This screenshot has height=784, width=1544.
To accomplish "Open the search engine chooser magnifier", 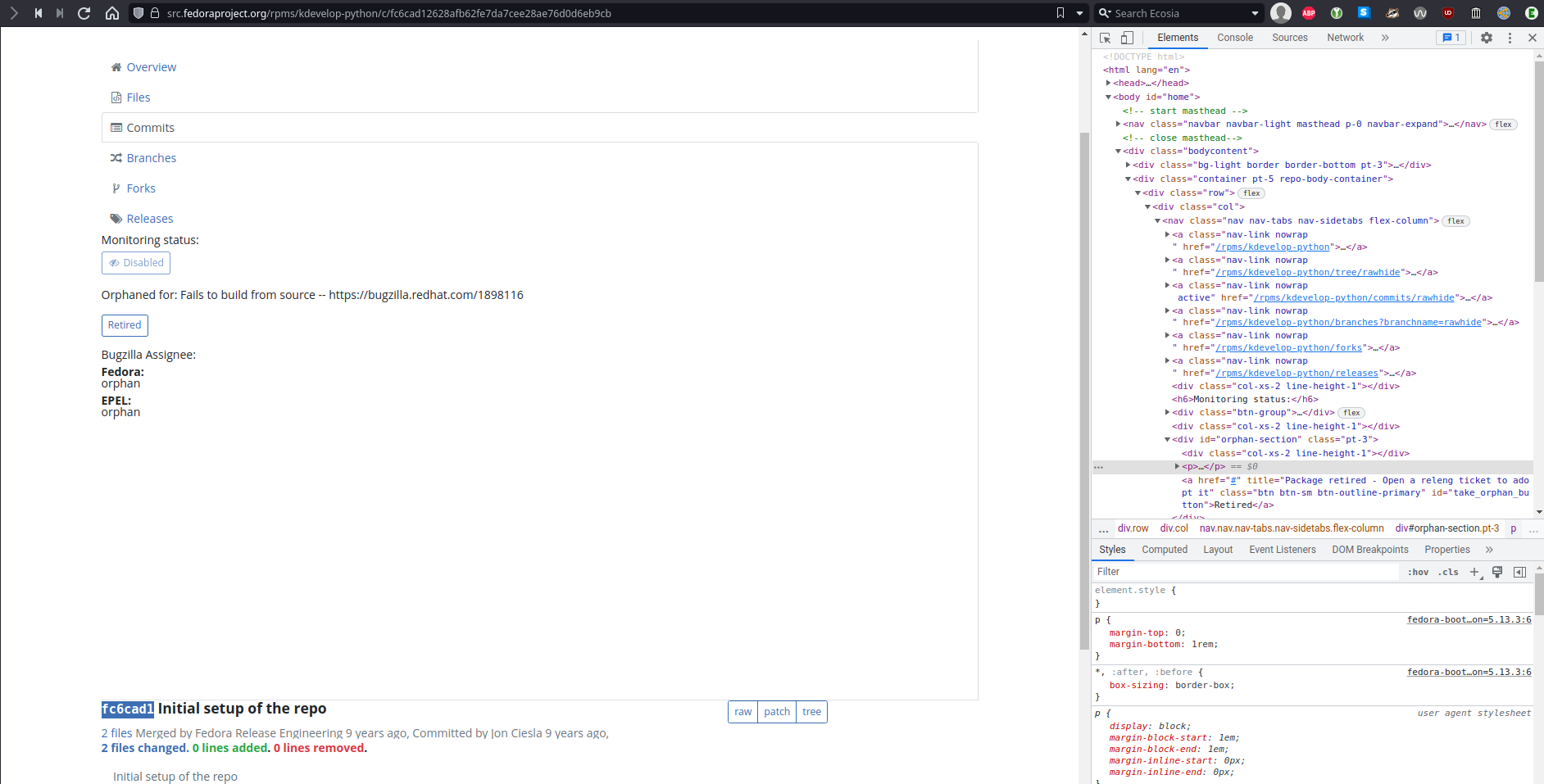I will pyautogui.click(x=1104, y=13).
